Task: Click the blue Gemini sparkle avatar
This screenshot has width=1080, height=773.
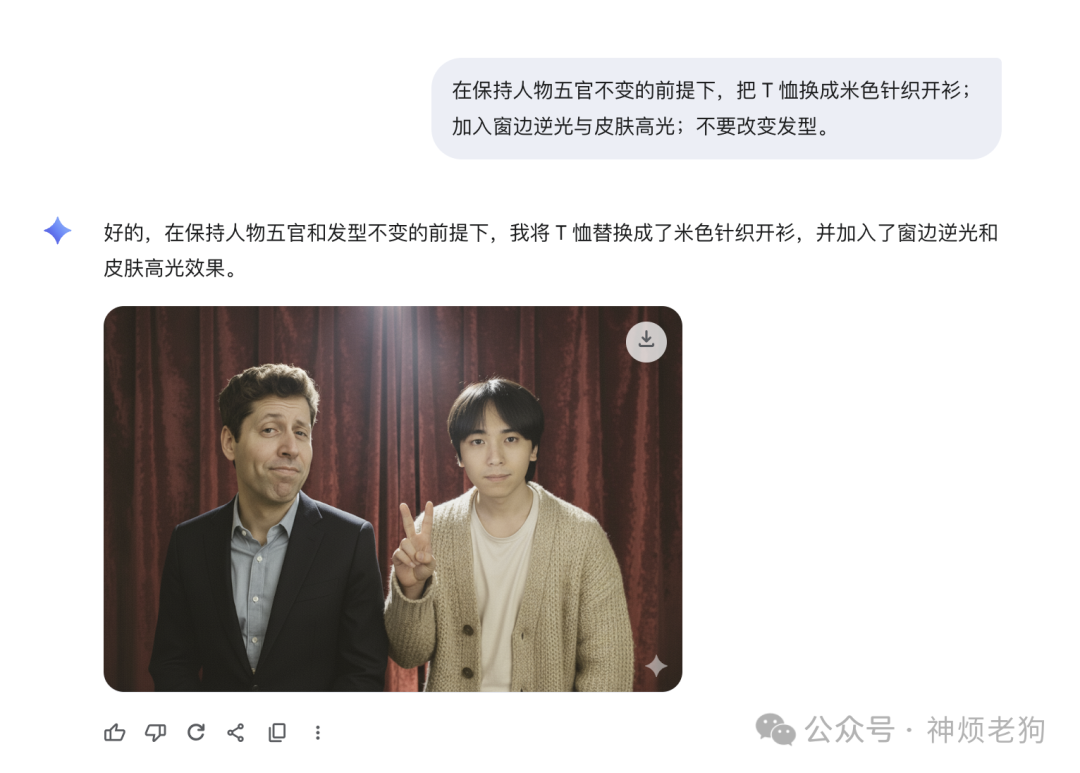Action: click(57, 231)
